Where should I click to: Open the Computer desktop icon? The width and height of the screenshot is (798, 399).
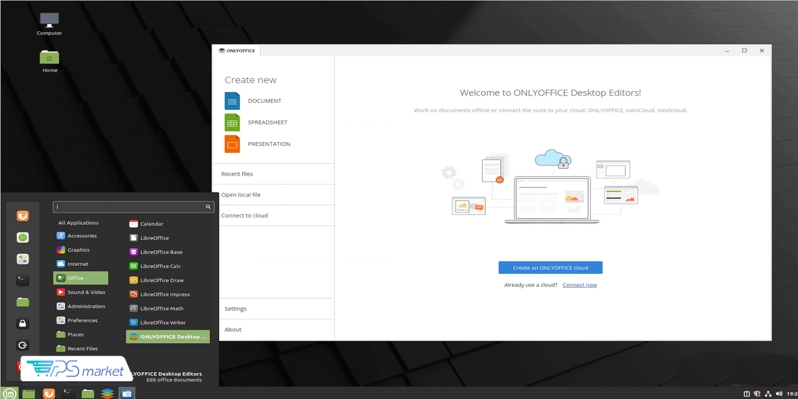click(x=49, y=24)
